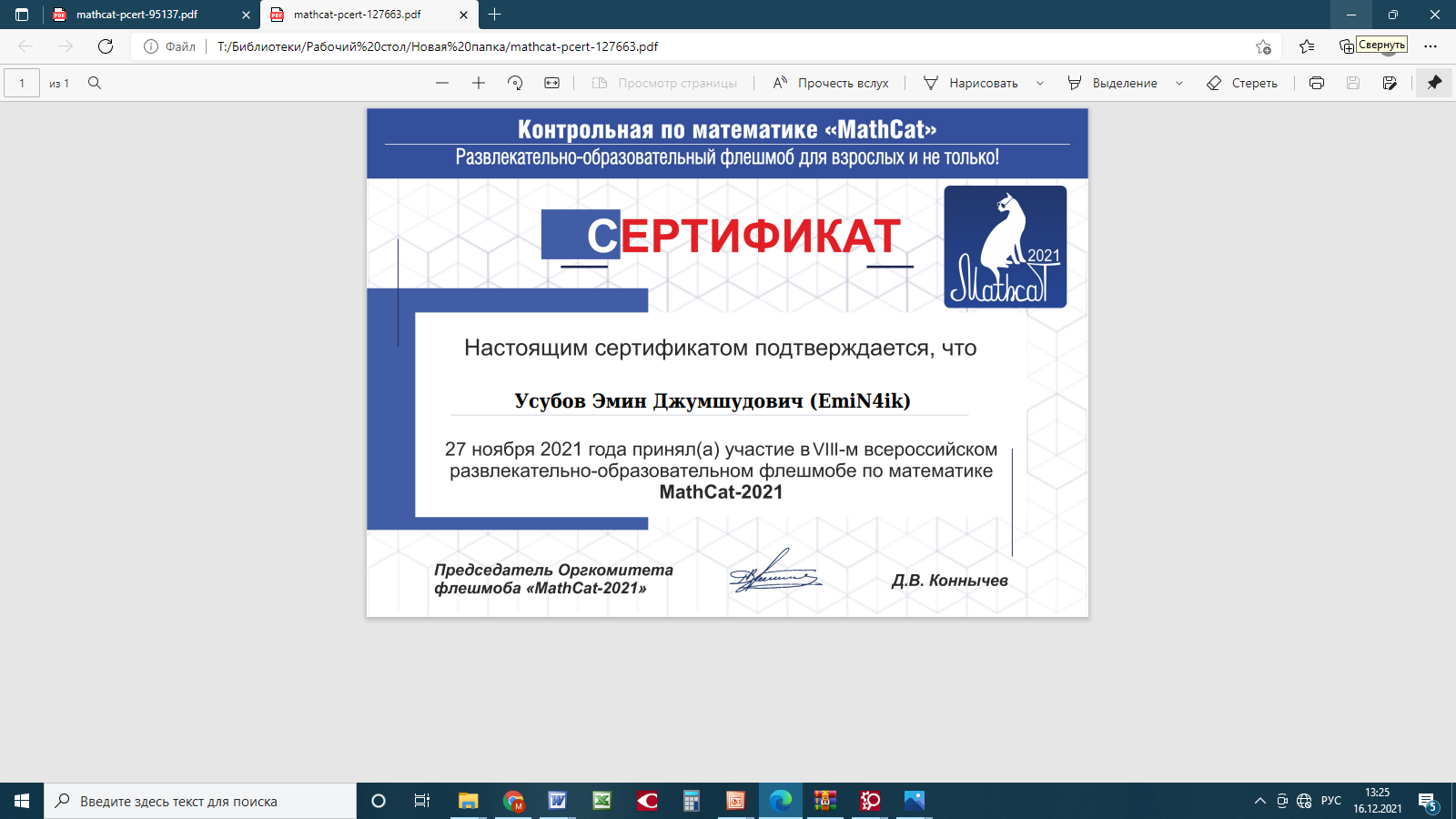This screenshot has height=819, width=1456.
Task: Select the Нарисовать draw tool
Action: click(971, 83)
